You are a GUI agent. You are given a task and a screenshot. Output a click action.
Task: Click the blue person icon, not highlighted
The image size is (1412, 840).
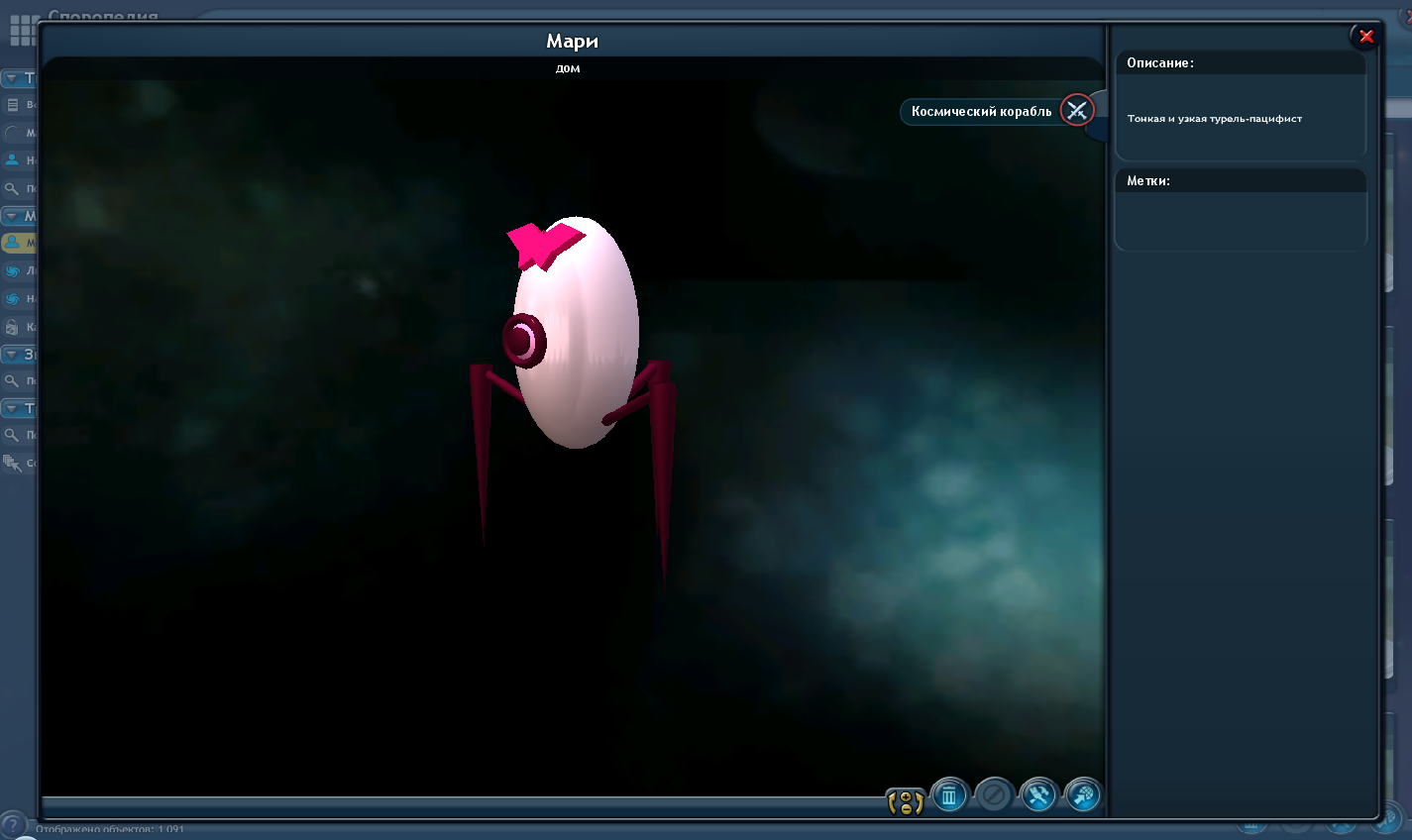point(13,159)
